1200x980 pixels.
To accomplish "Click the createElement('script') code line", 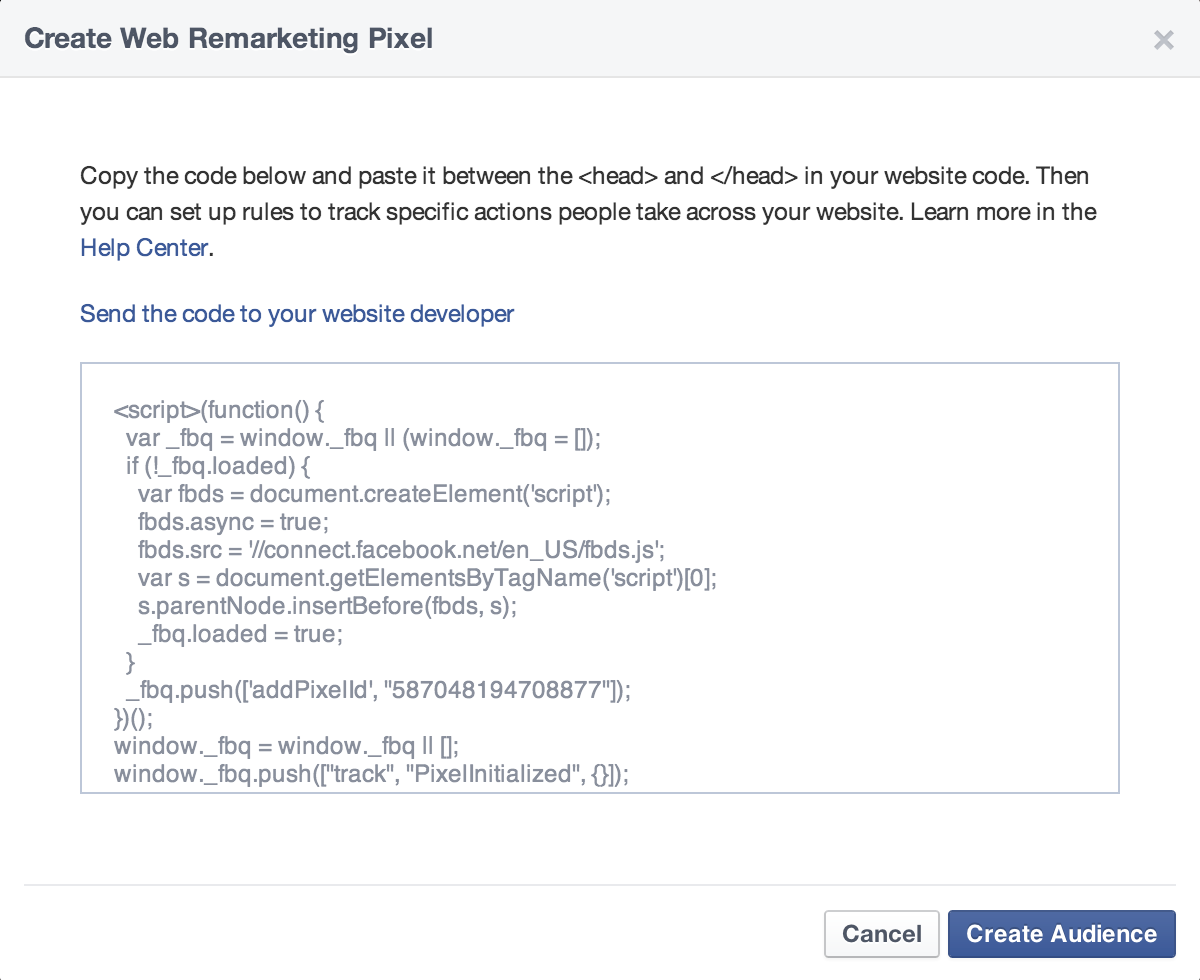I will click(374, 494).
